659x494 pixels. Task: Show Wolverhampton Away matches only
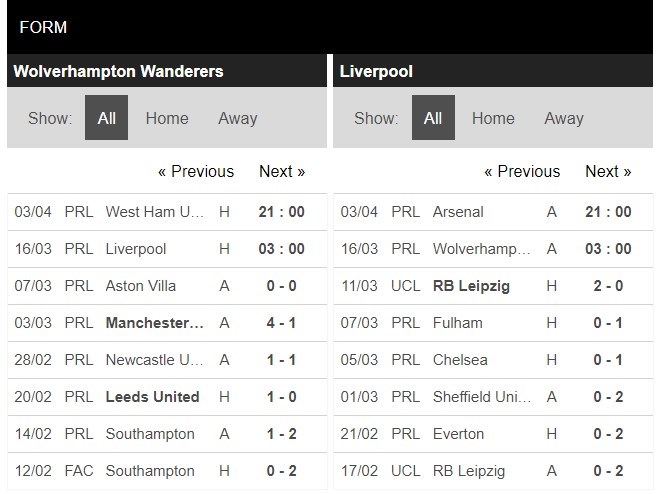(237, 118)
